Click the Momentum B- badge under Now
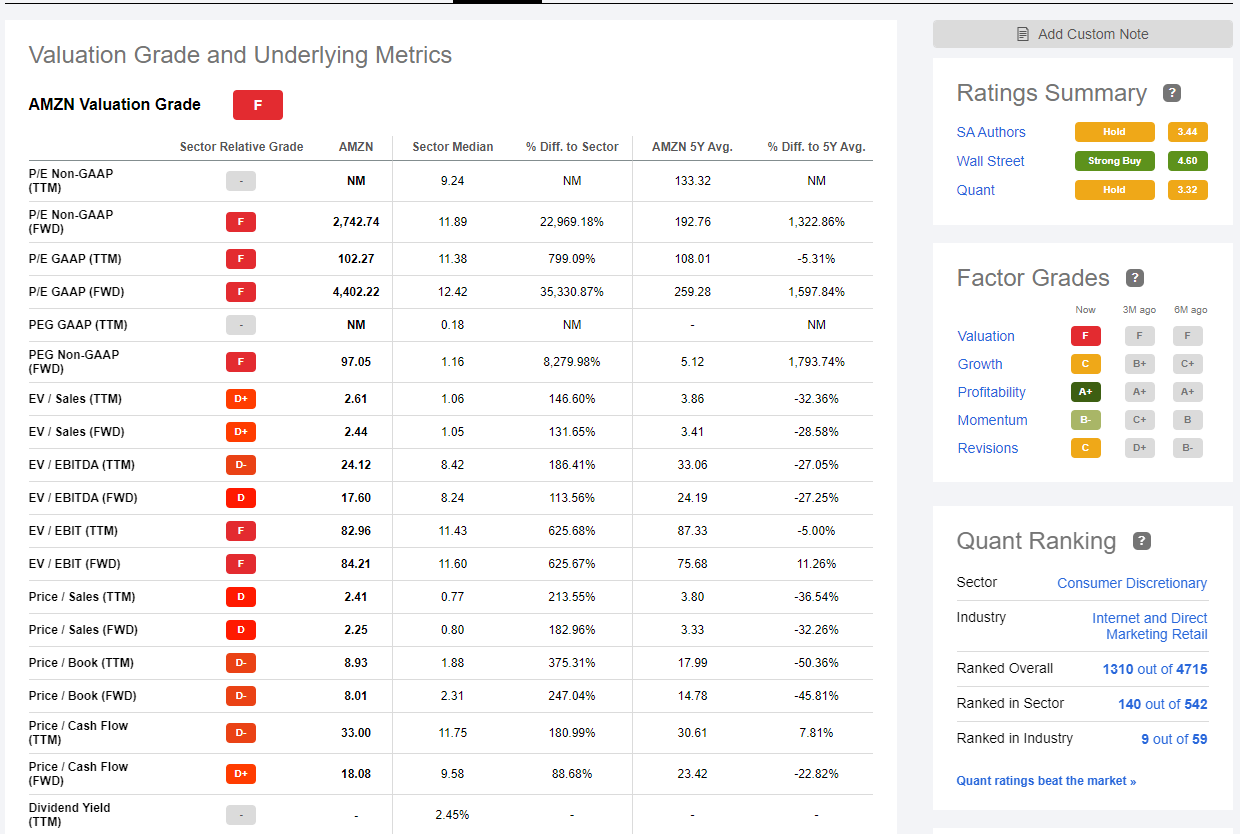The height and width of the screenshot is (834, 1240). pos(1086,420)
